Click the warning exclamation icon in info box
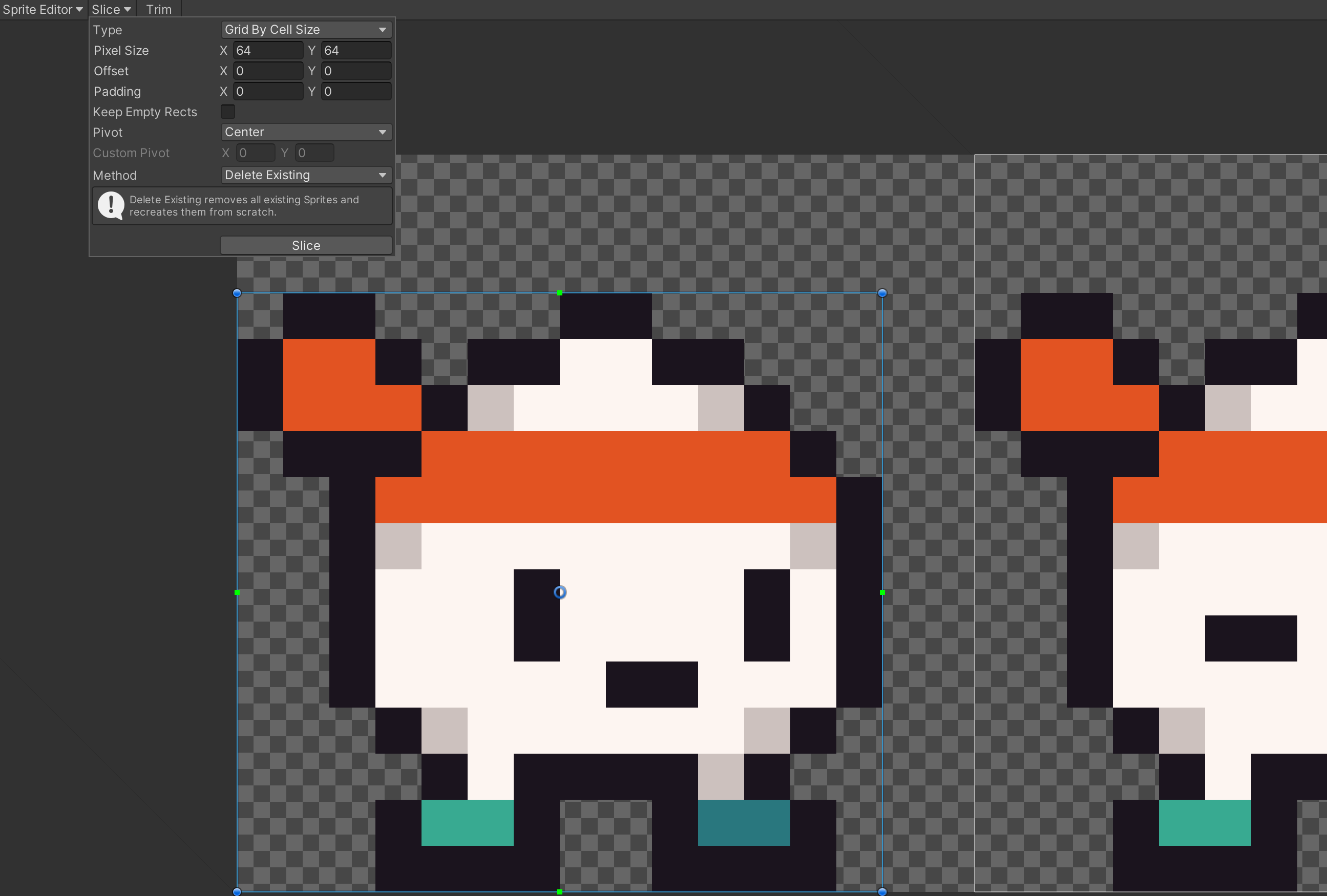The height and width of the screenshot is (896, 1327). (x=111, y=205)
